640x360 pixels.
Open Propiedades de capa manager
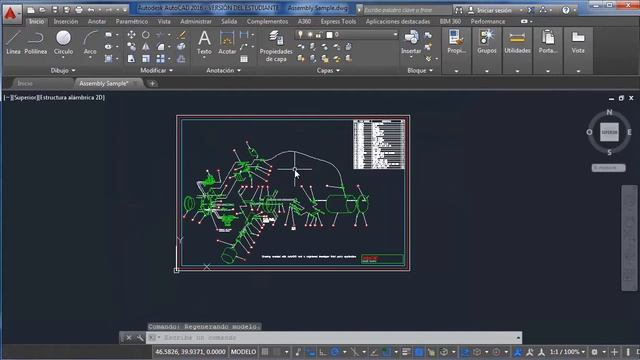276,46
